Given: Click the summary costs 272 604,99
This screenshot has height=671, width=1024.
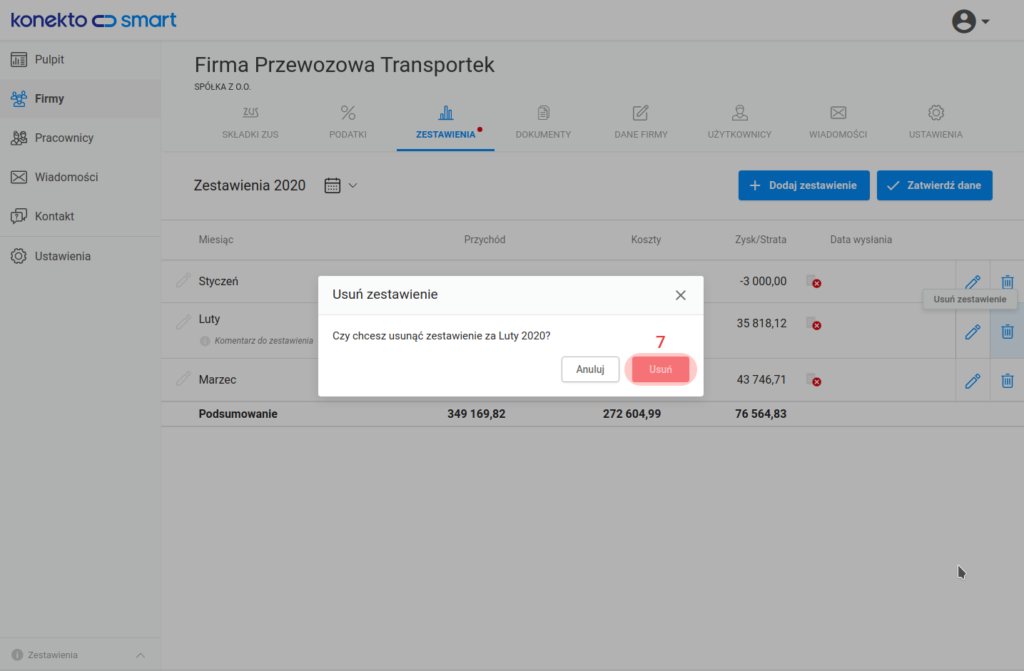Looking at the screenshot, I should click(632, 414).
